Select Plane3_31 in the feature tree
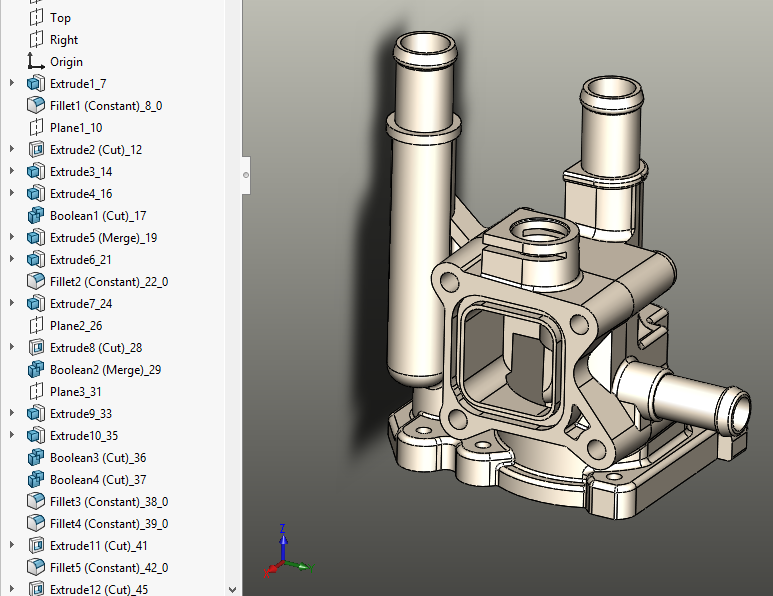 (76, 391)
